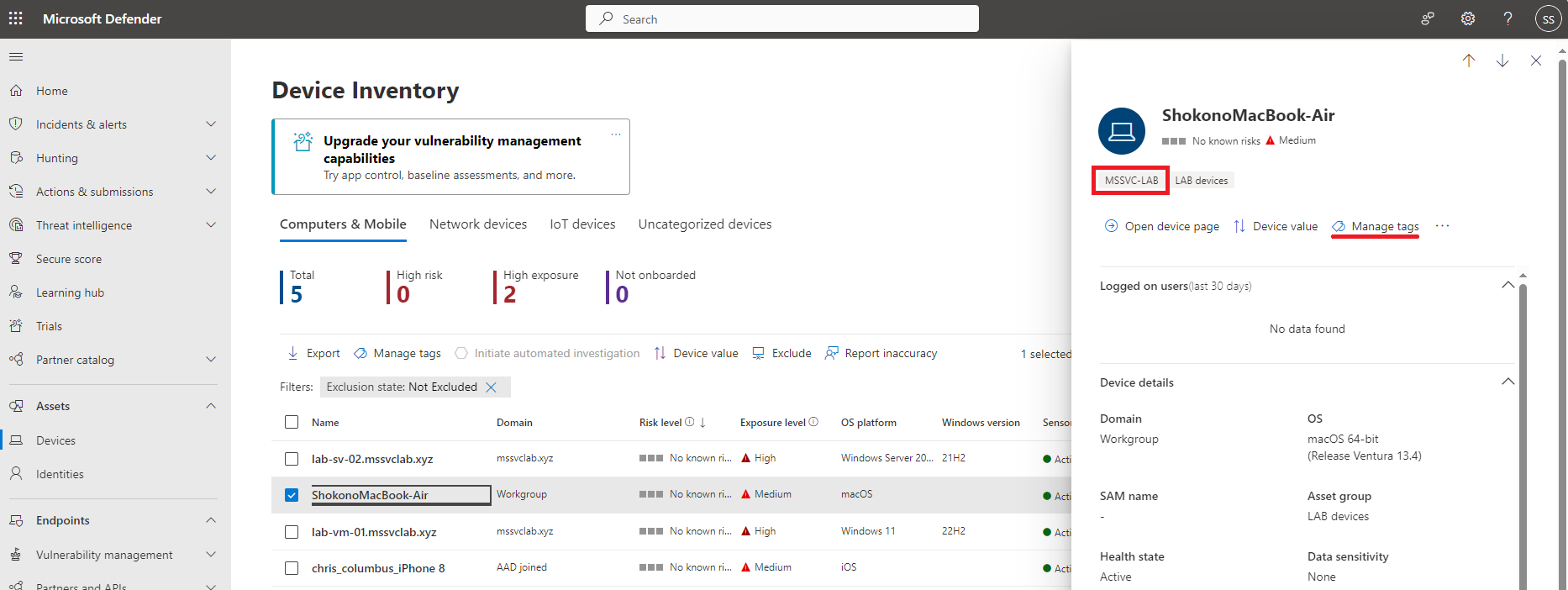The width and height of the screenshot is (1568, 590).
Task: Open the app launcher waffle icon
Action: coord(16,18)
